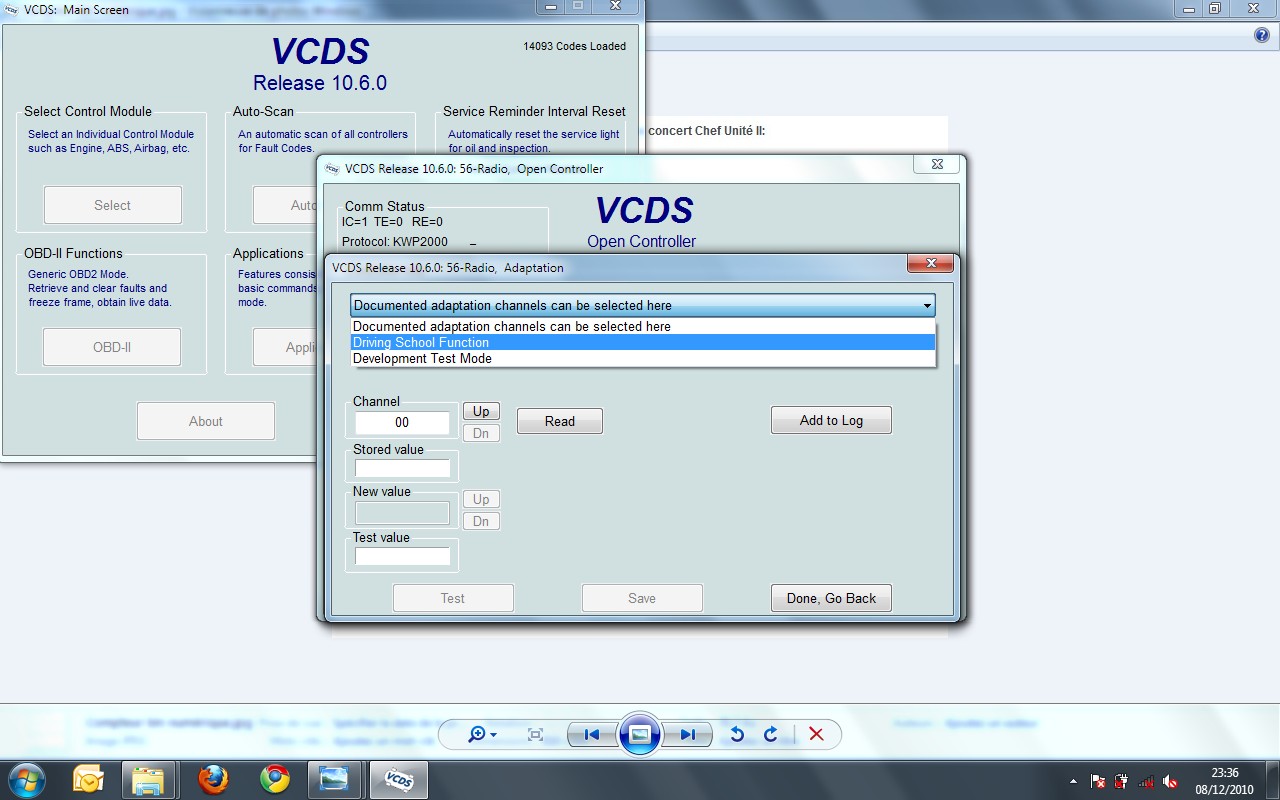Open the help question mark icon

click(1261, 35)
